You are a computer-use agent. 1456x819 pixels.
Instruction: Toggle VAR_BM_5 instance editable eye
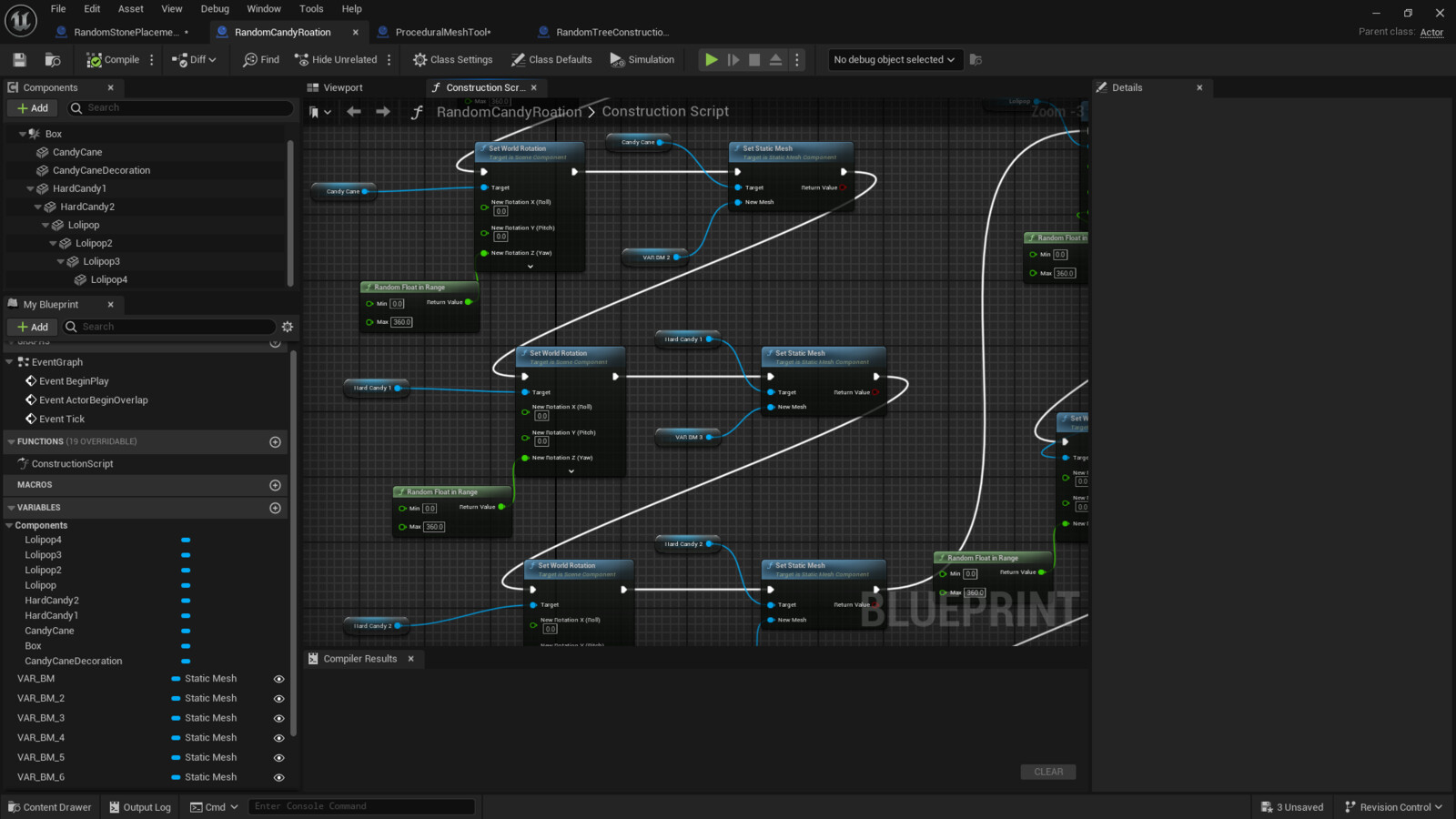click(279, 758)
